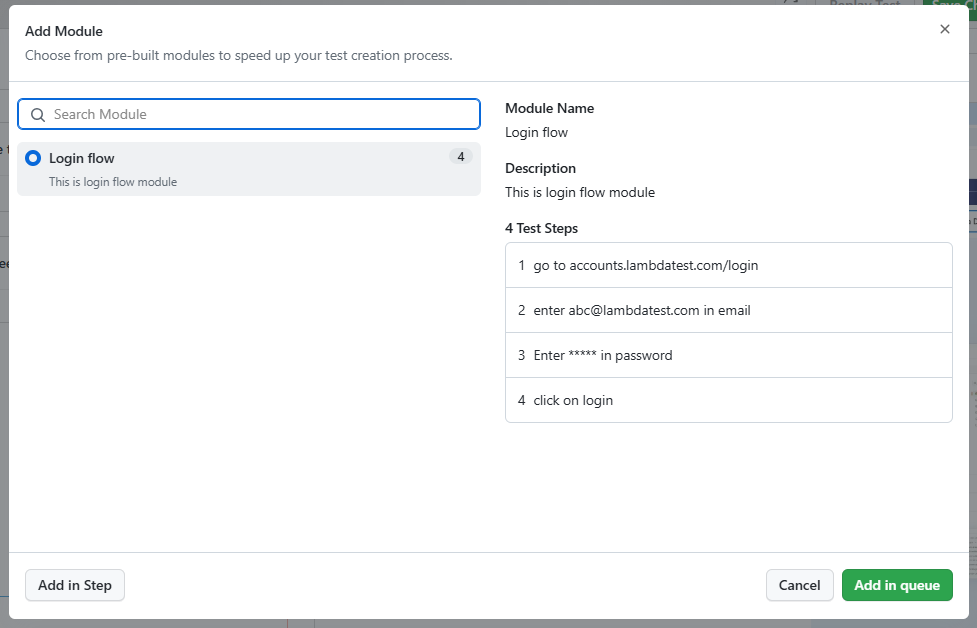The width and height of the screenshot is (977, 628).
Task: Click the 4 Test Steps heading
Action: point(541,229)
